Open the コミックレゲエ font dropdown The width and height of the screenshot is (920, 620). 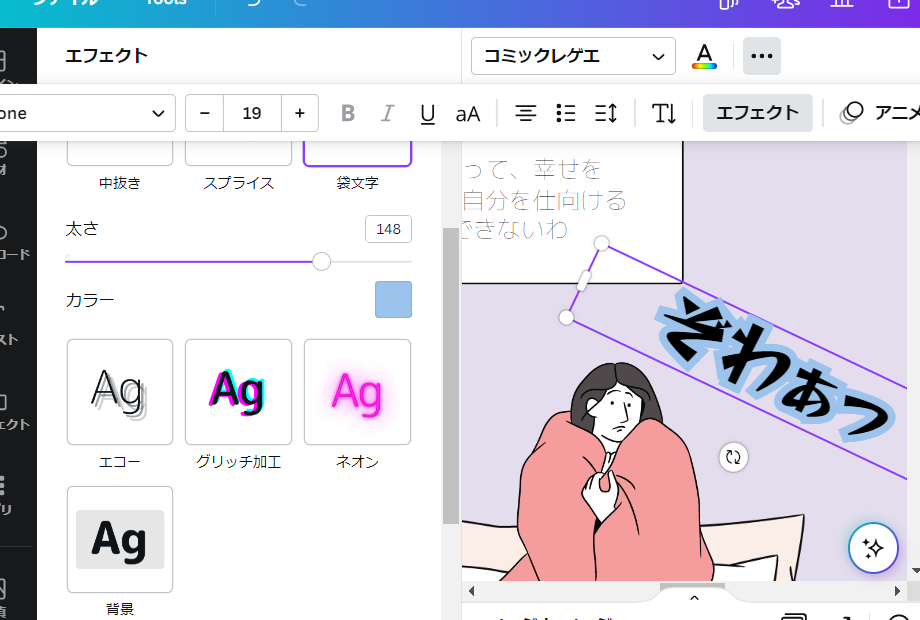click(573, 56)
